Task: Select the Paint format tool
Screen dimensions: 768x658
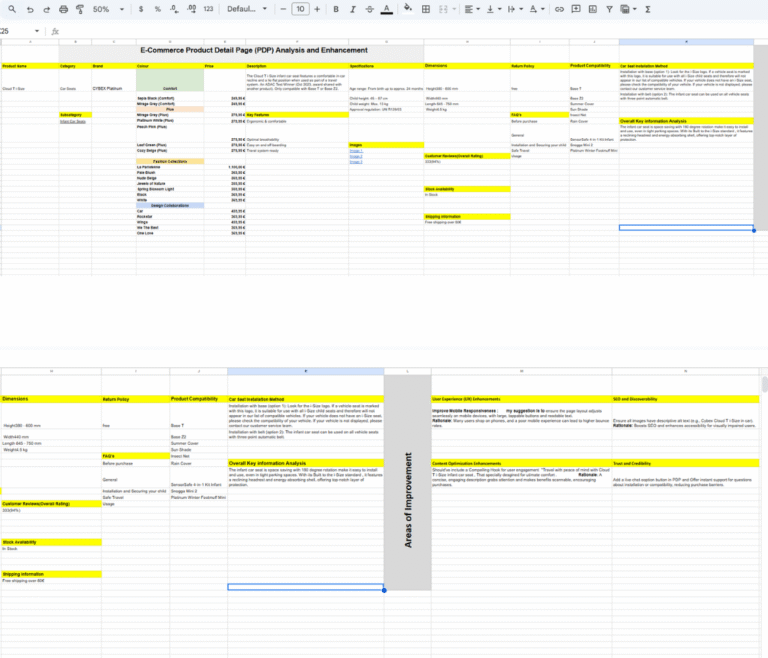Action: pos(80,9)
